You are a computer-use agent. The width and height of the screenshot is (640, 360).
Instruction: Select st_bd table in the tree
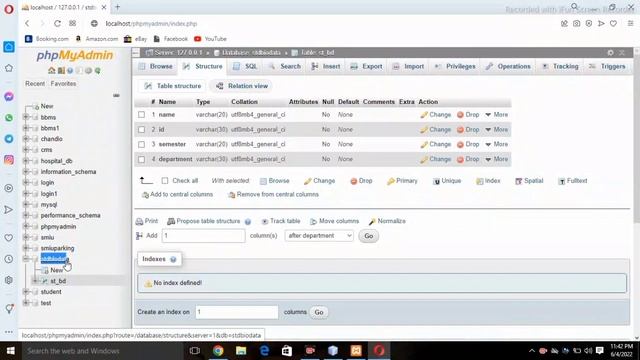tap(58, 281)
